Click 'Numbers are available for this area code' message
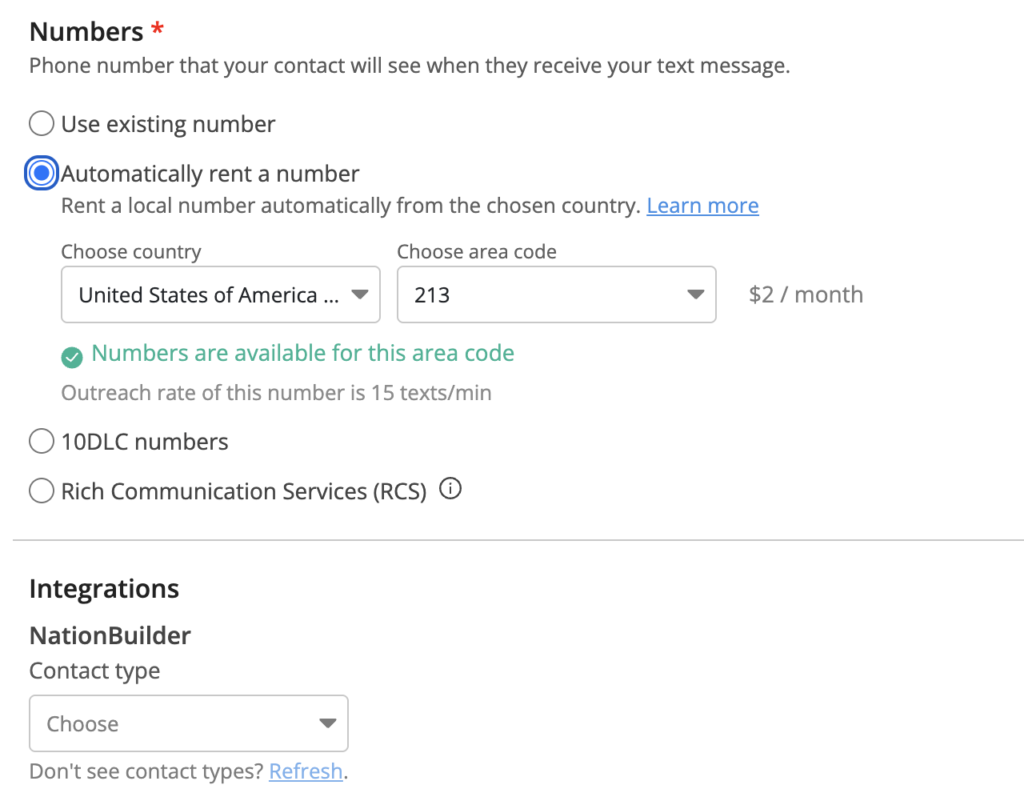 tap(302, 353)
